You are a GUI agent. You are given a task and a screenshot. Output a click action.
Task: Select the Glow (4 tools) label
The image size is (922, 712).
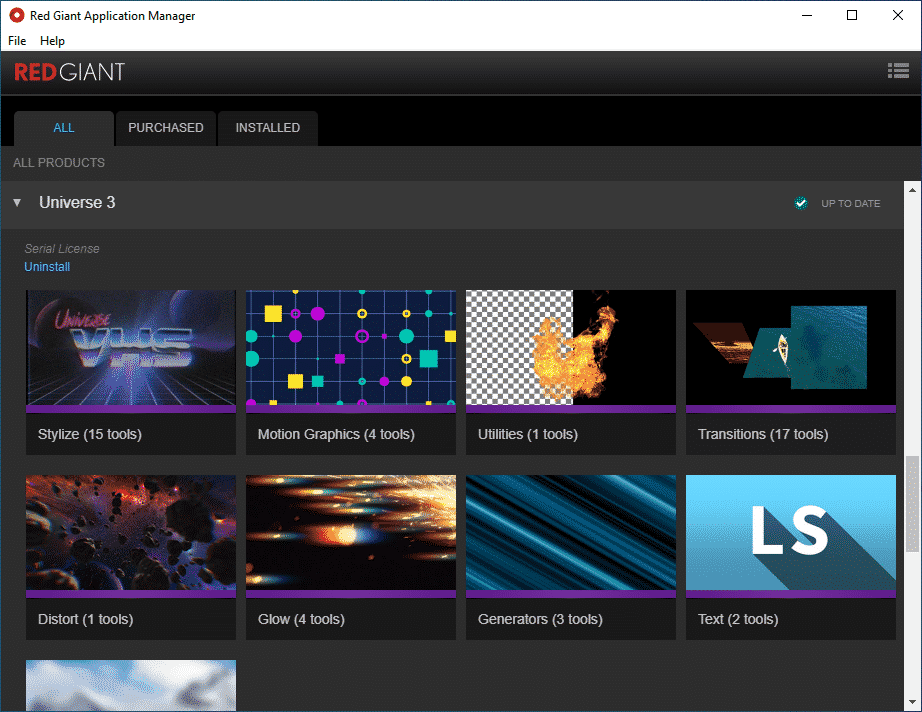pyautogui.click(x=301, y=620)
